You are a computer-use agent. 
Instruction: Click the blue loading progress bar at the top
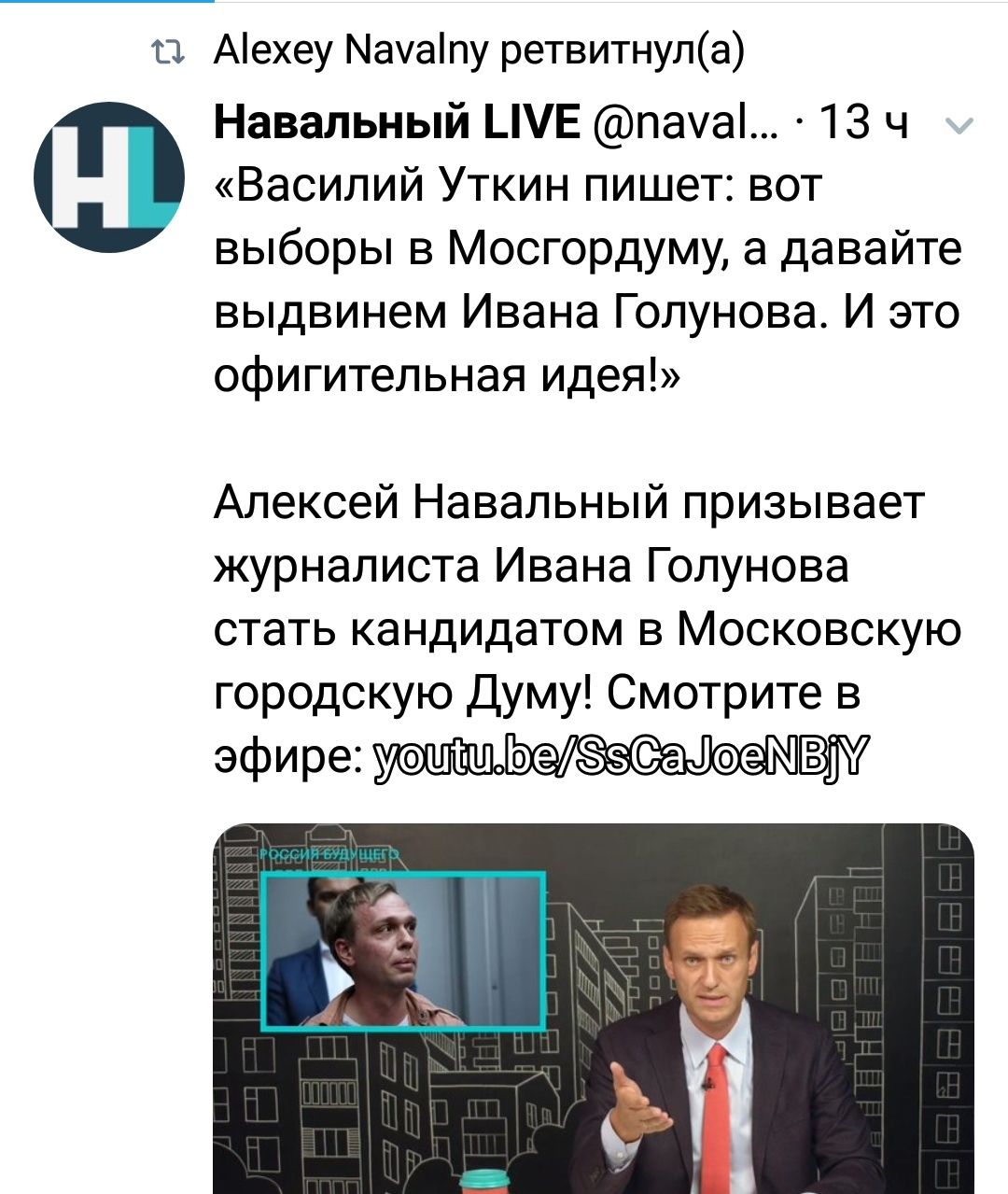pos(107,2)
